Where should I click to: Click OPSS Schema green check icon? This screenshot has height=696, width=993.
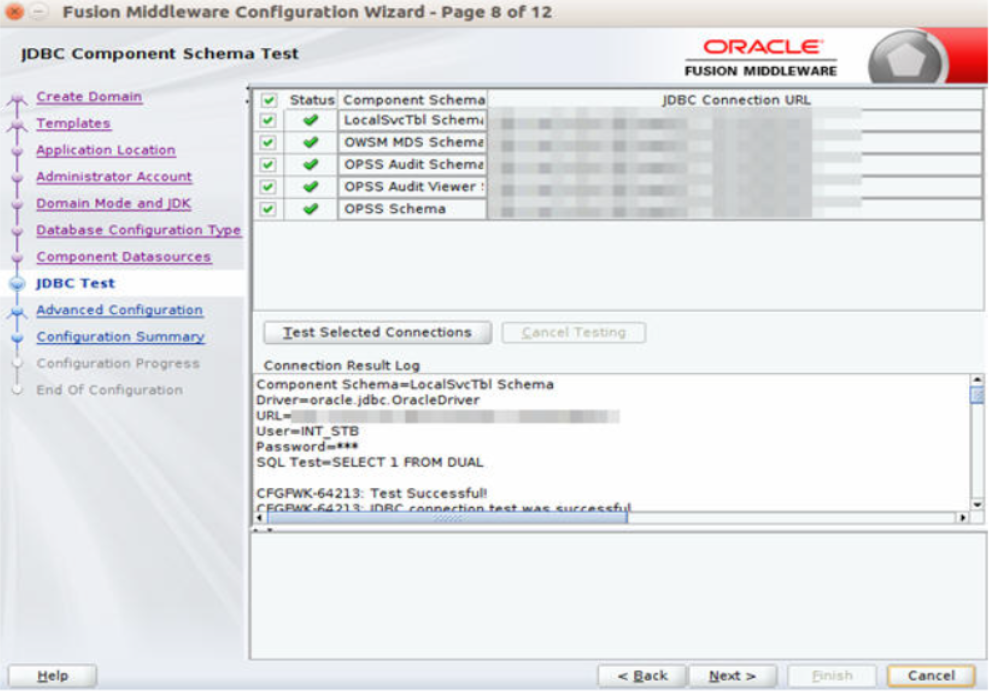[309, 208]
